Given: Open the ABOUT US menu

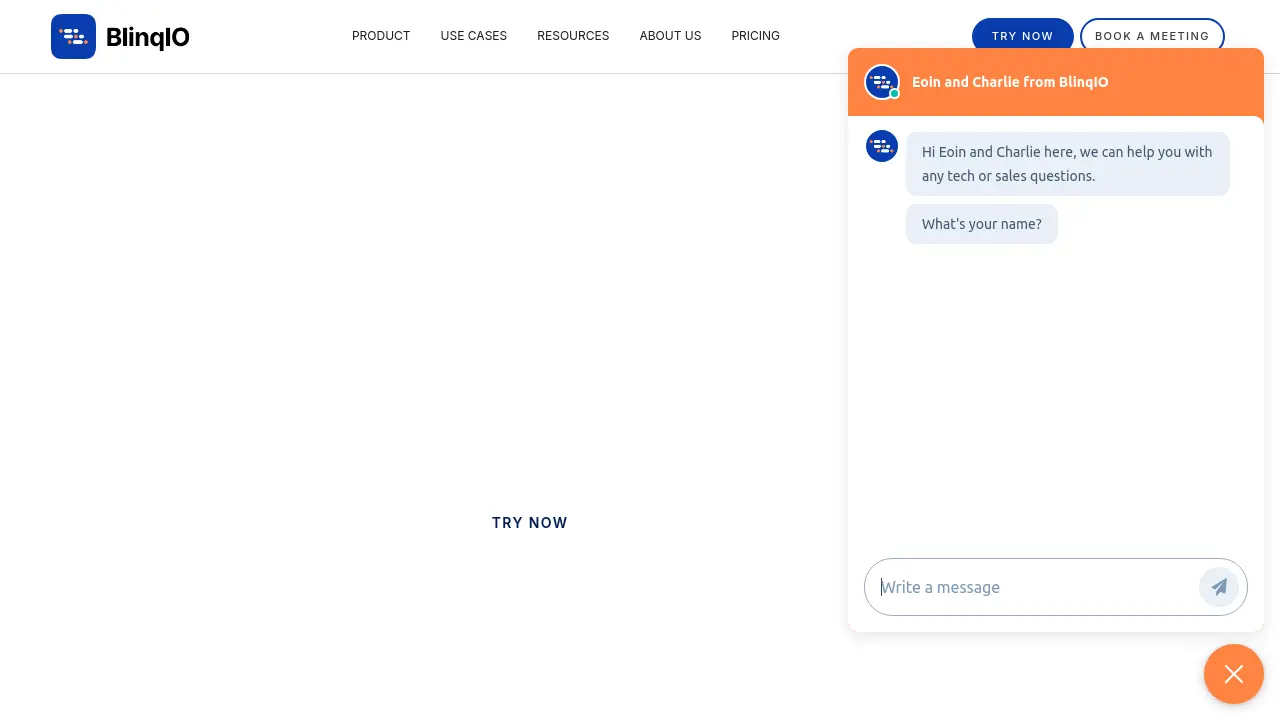Looking at the screenshot, I should 670,36.
